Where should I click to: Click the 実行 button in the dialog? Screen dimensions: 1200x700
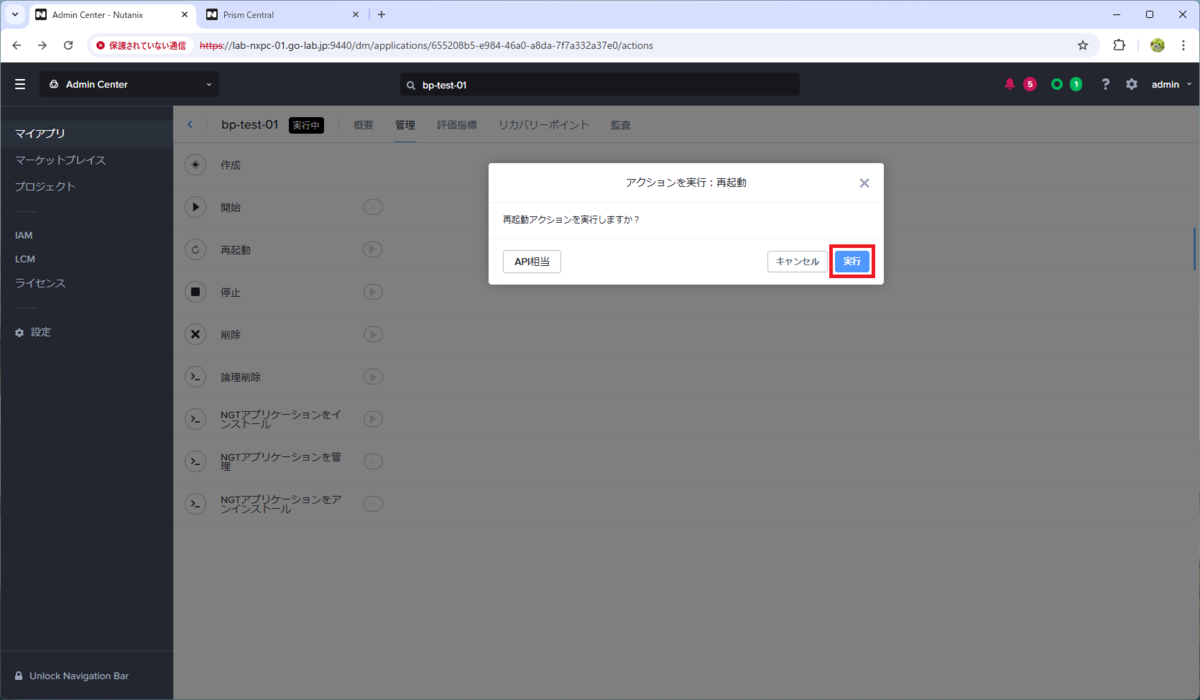[x=852, y=261]
